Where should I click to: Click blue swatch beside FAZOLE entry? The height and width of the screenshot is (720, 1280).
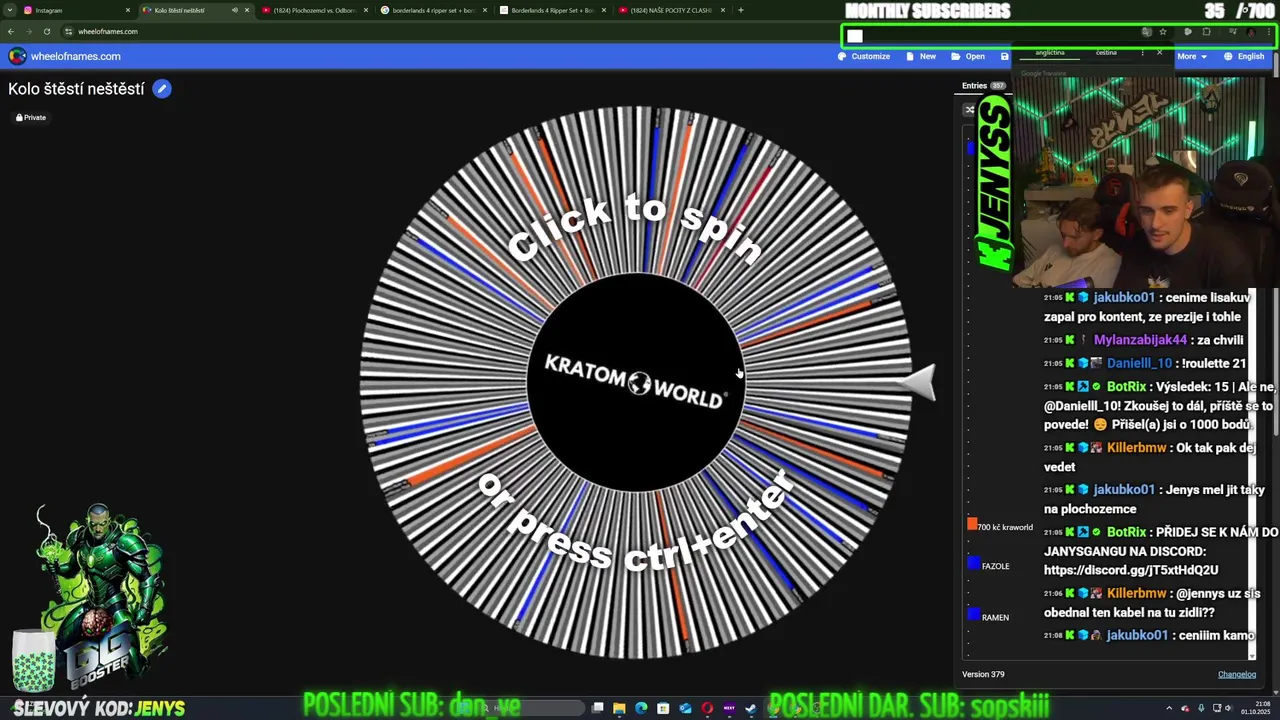tap(974, 564)
